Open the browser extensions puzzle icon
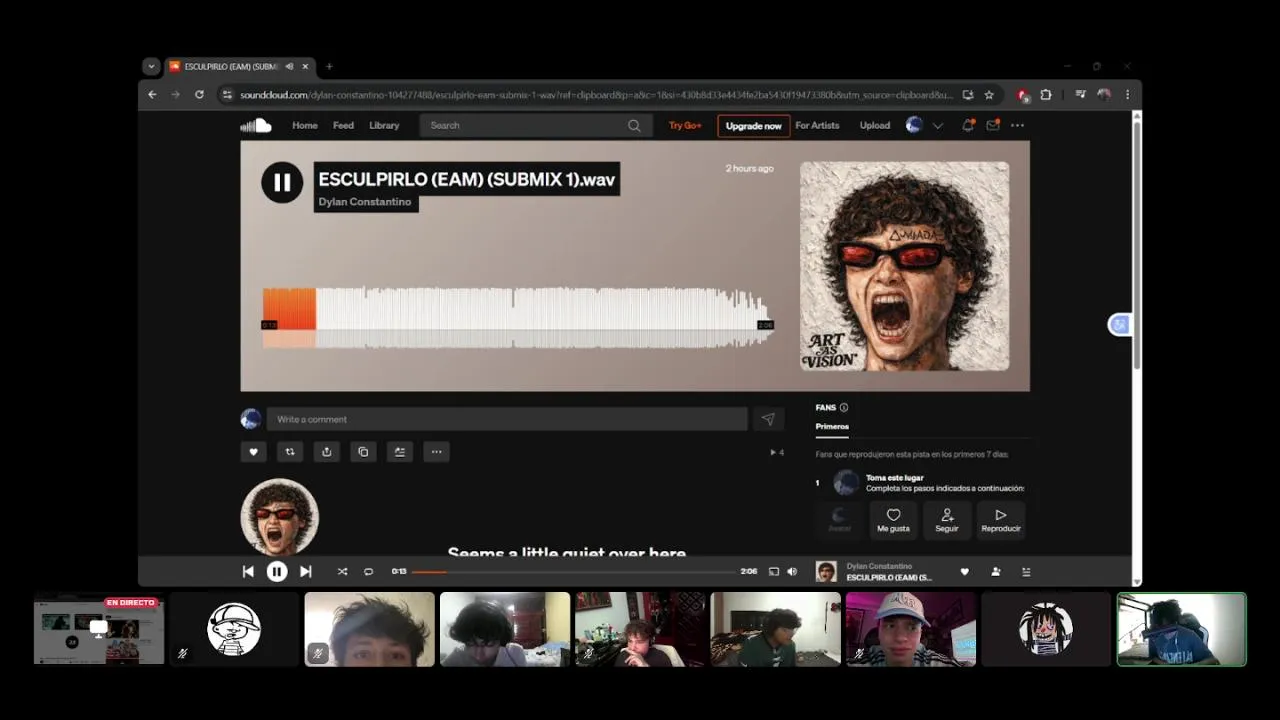The width and height of the screenshot is (1280, 720). pyautogui.click(x=1046, y=95)
